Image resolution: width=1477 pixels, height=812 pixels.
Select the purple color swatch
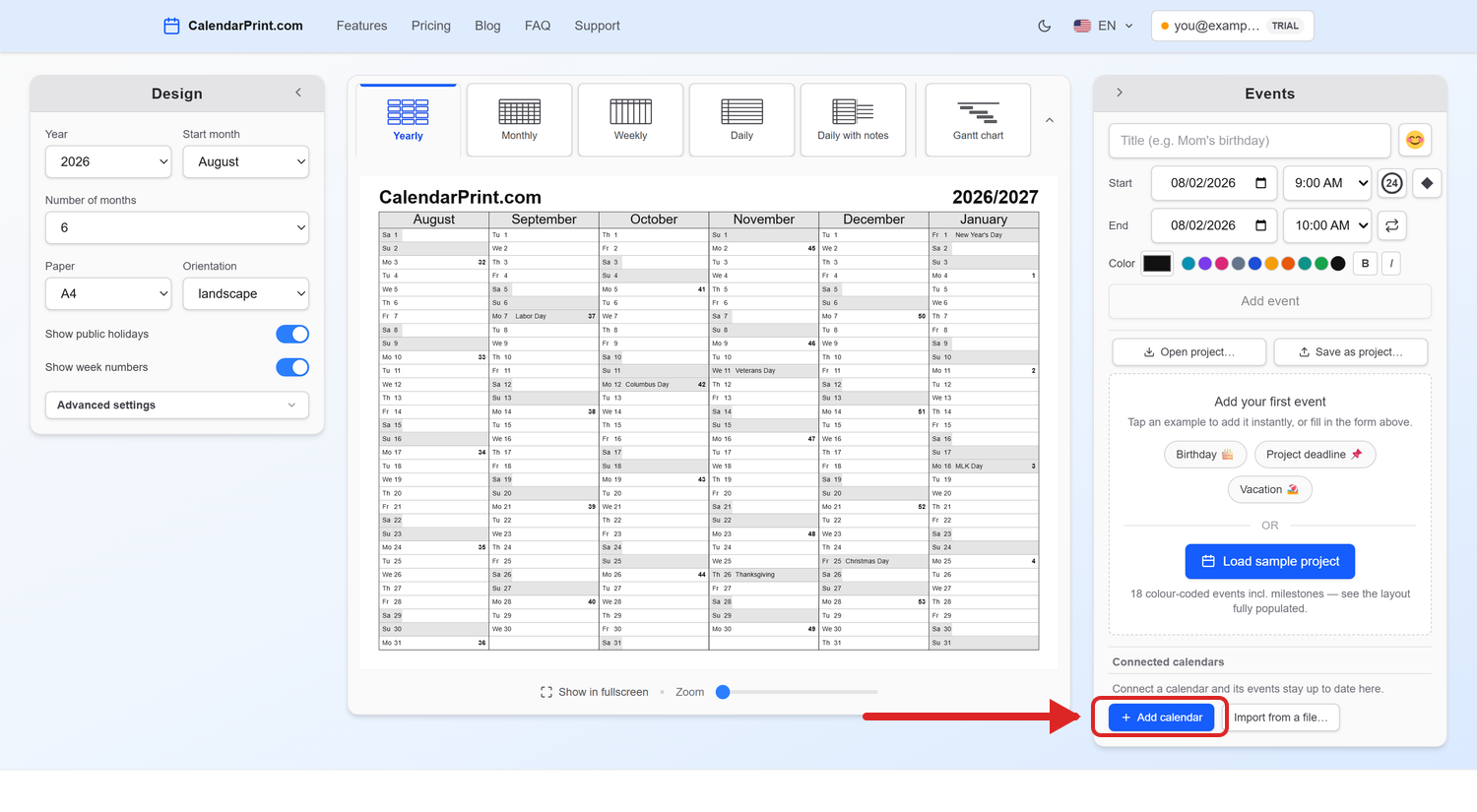tap(1205, 263)
